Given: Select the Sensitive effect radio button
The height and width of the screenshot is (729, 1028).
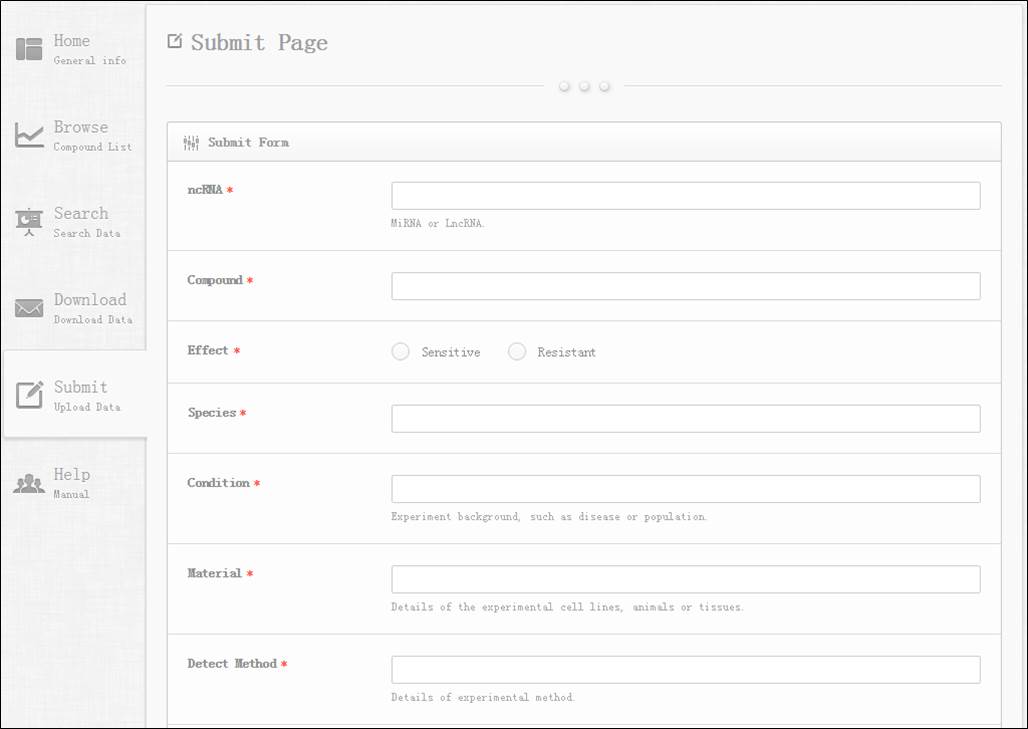Looking at the screenshot, I should (x=401, y=352).
